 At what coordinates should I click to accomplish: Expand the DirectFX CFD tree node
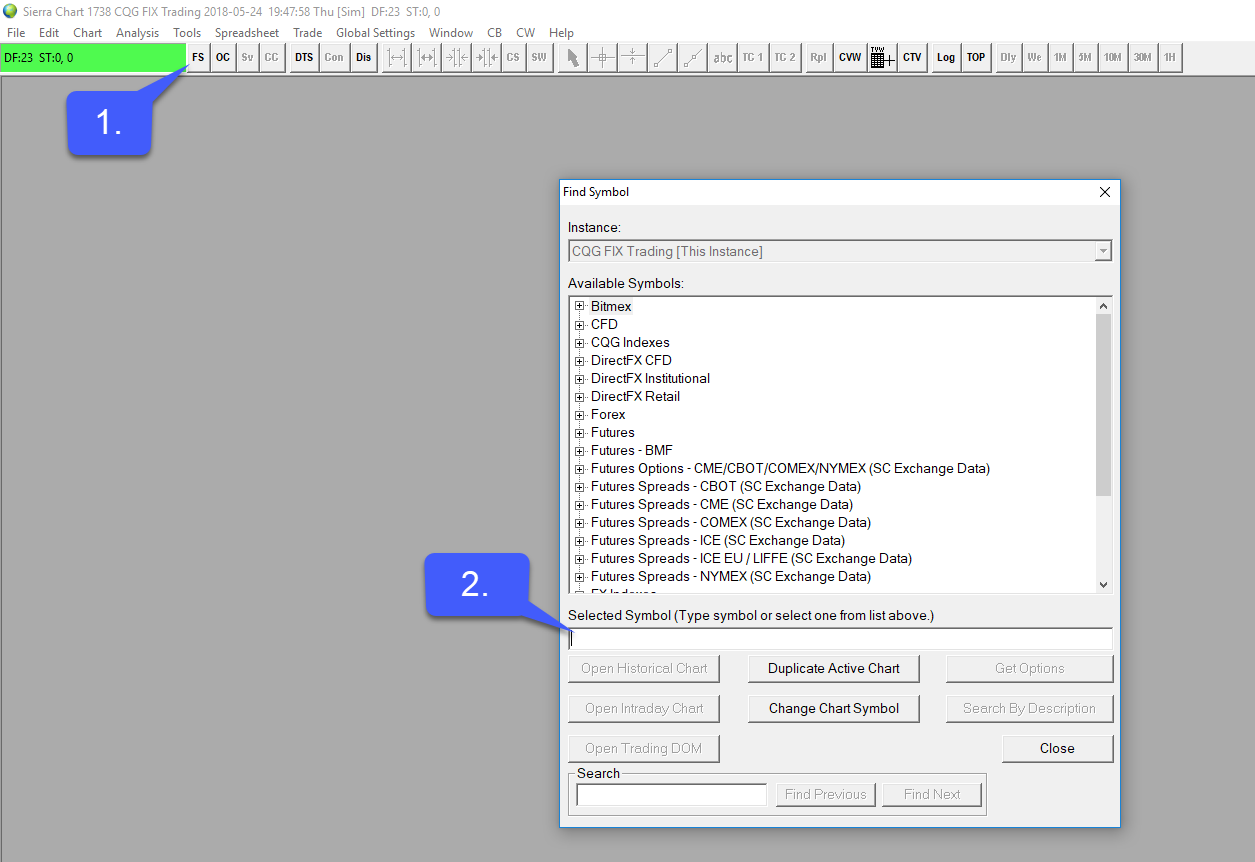click(x=579, y=361)
